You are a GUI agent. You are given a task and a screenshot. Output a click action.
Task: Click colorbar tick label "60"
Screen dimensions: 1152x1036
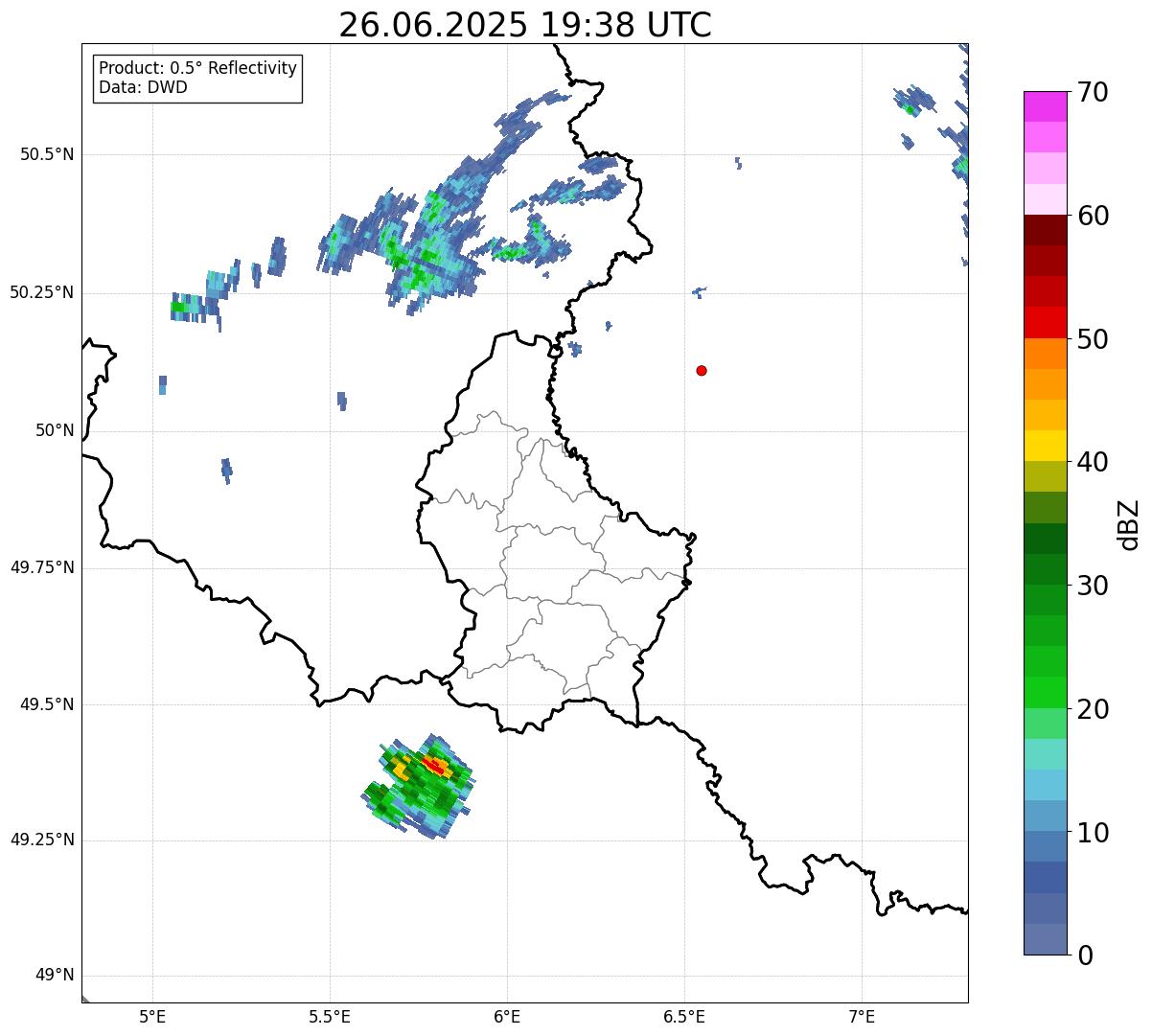click(1093, 216)
